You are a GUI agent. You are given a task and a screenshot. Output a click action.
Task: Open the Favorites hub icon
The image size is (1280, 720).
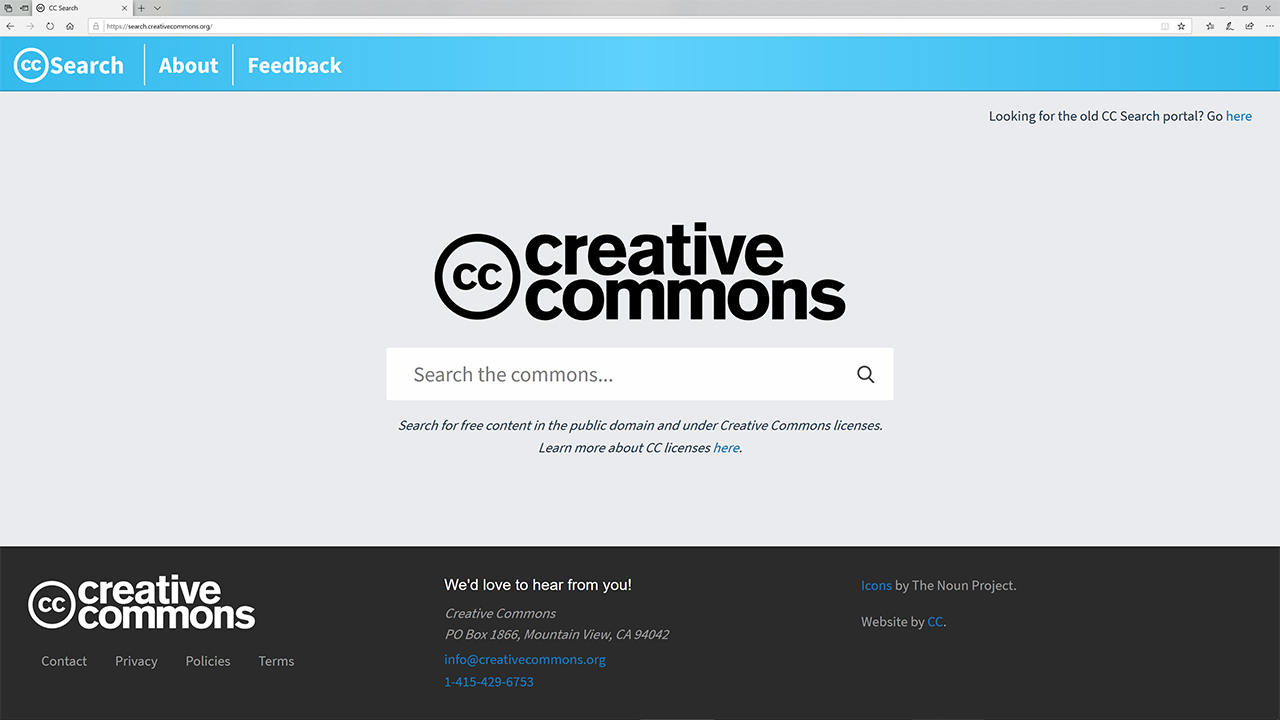pyautogui.click(x=1210, y=26)
